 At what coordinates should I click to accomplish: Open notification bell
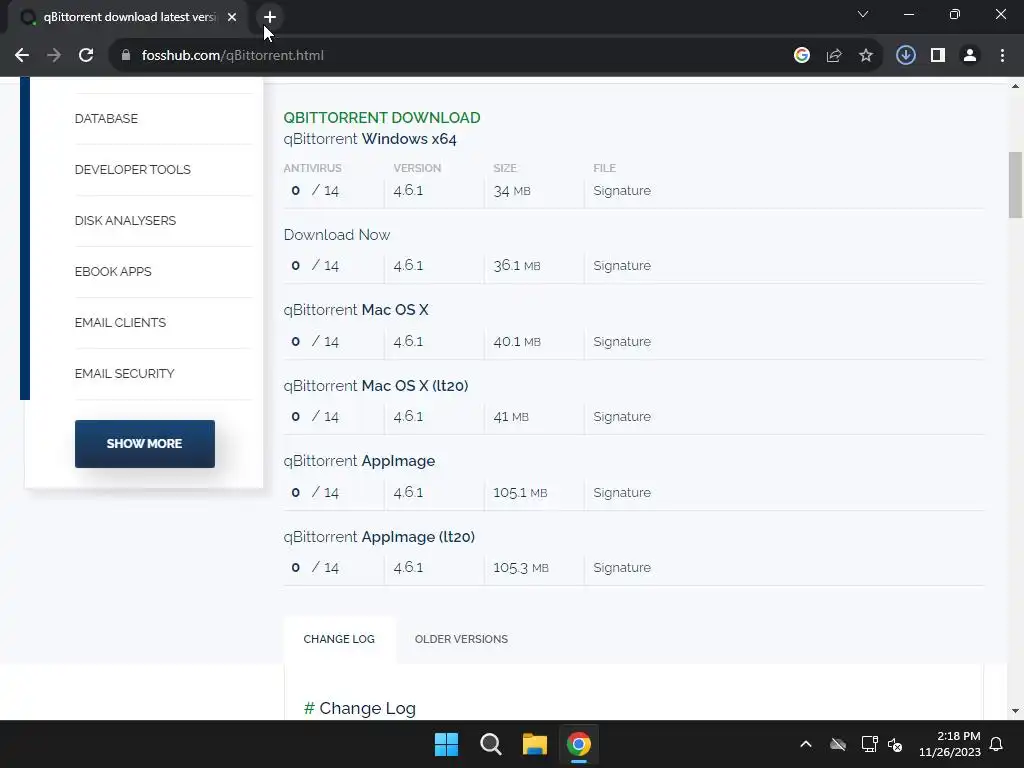[996, 744]
